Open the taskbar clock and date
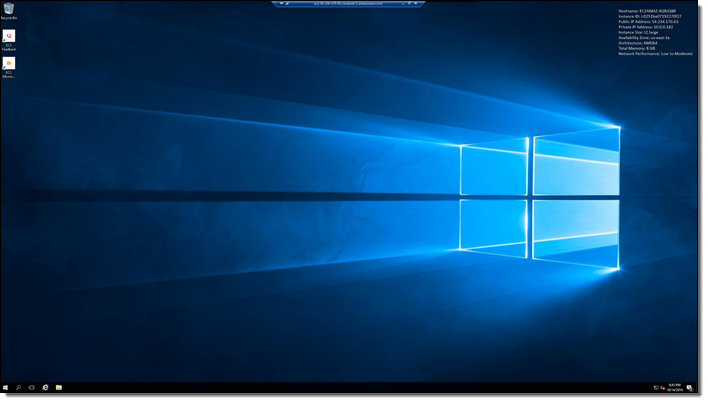 point(675,387)
